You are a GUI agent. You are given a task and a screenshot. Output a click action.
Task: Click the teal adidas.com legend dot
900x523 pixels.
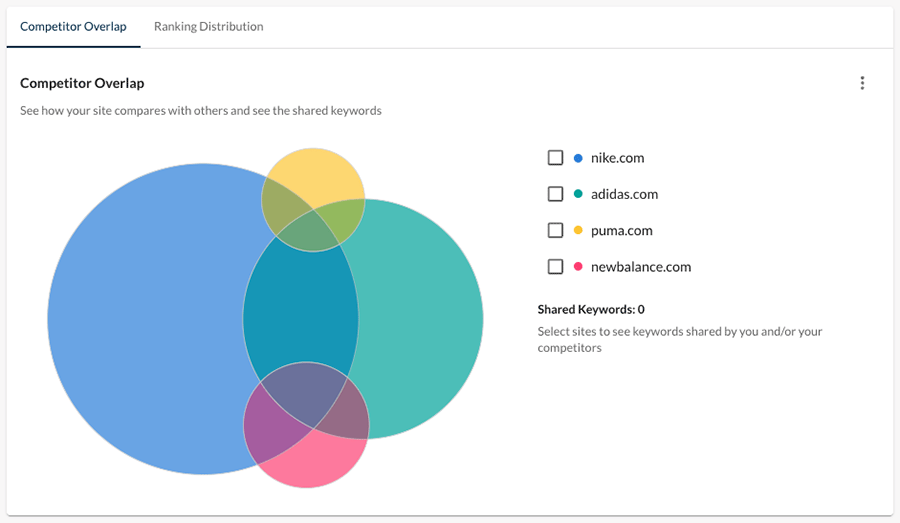578,194
